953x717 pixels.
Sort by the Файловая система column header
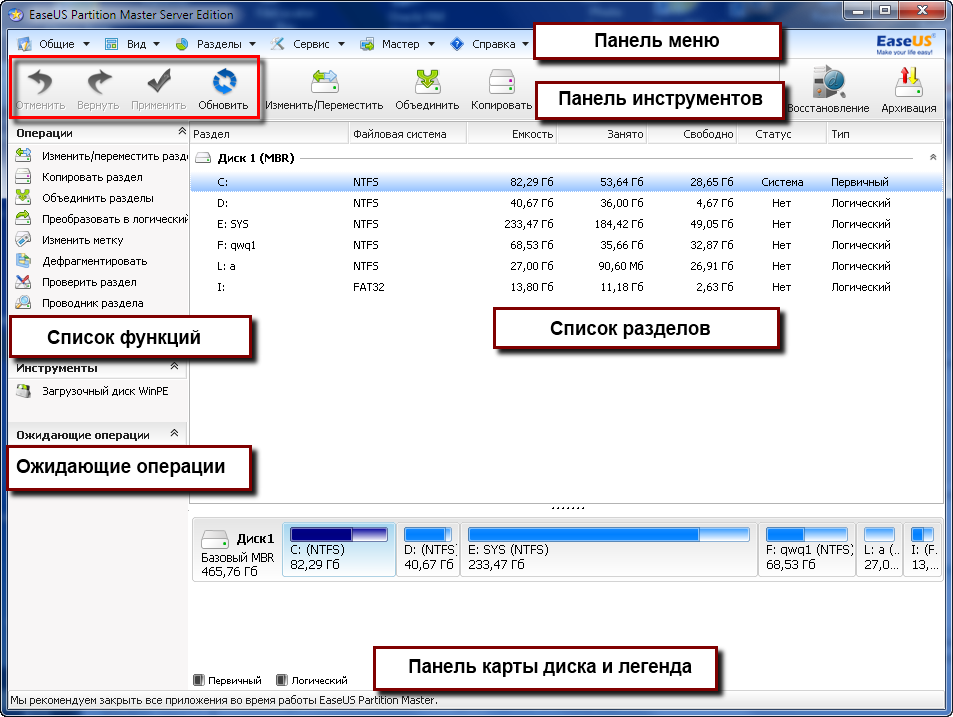click(408, 134)
